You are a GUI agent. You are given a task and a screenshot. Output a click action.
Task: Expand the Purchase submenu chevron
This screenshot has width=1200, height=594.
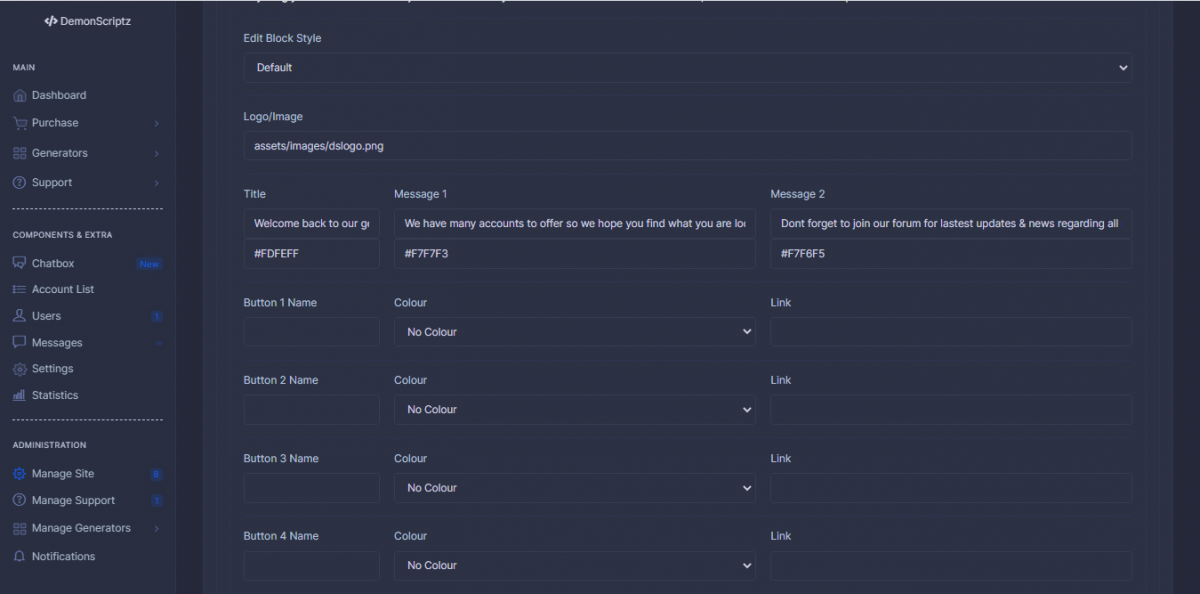(x=156, y=123)
